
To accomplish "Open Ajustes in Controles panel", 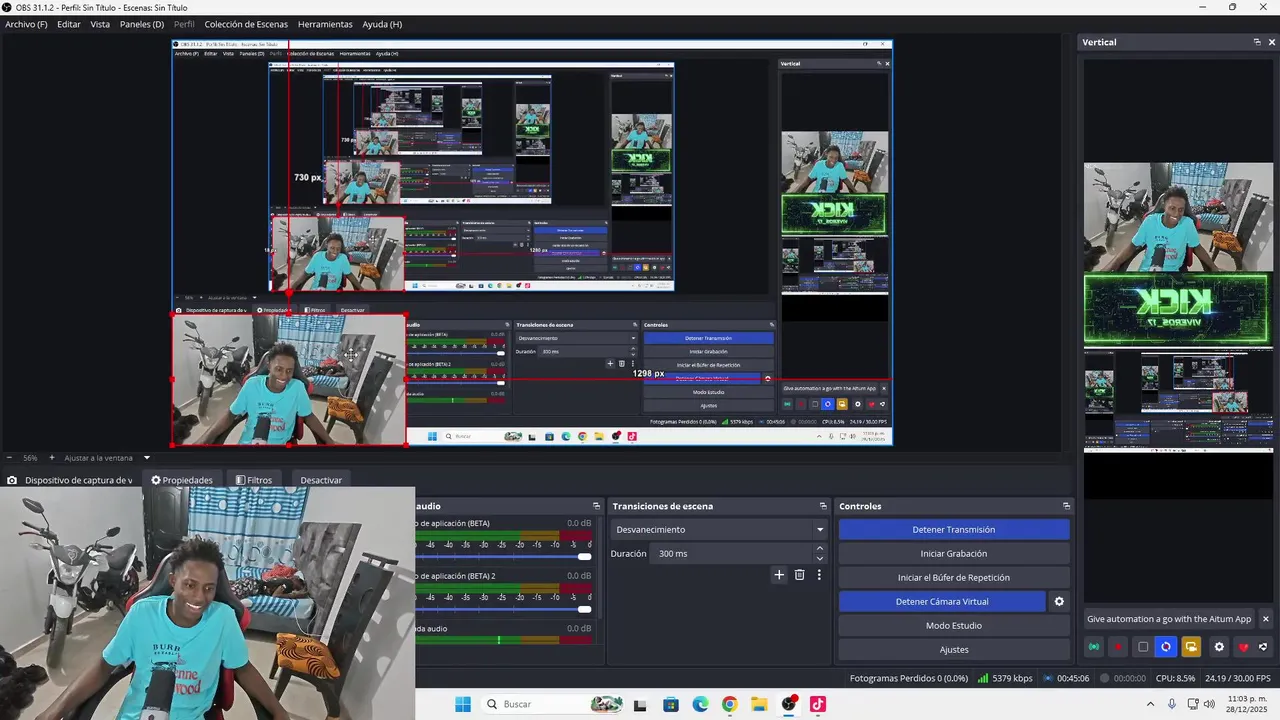I will point(954,649).
